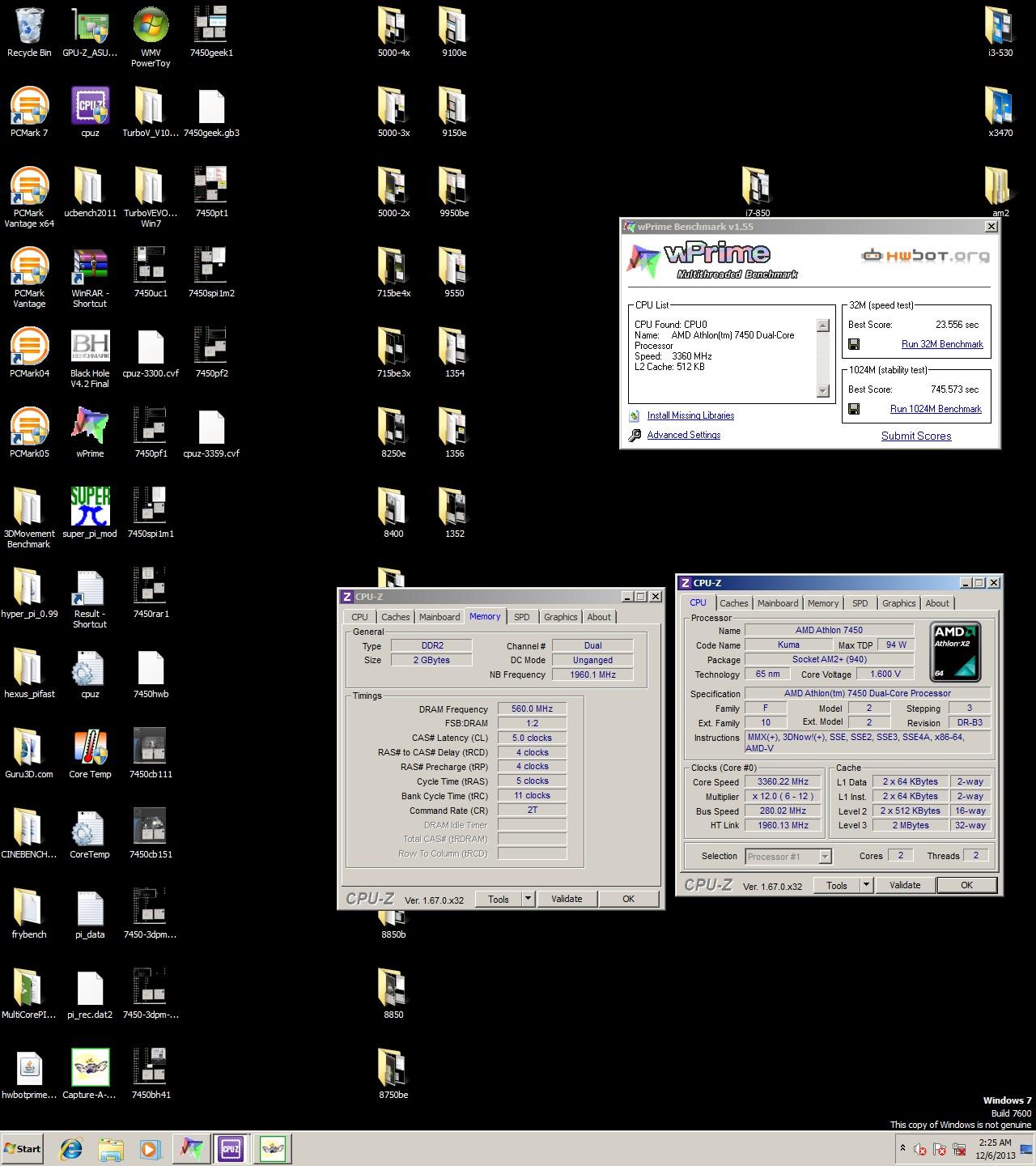The image size is (1036, 1166).
Task: Open the Mainboard tab in the CPU-Z Memory window
Action: [439, 617]
